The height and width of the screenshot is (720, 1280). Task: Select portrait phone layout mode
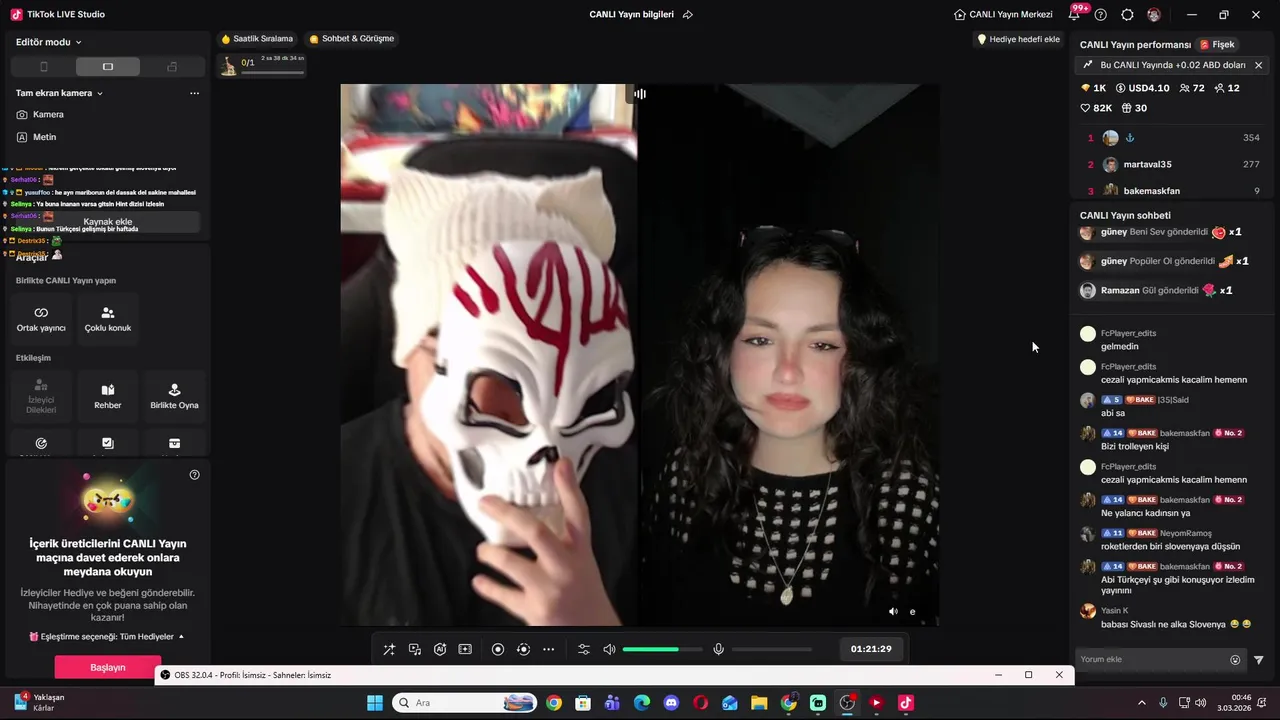[x=43, y=67]
